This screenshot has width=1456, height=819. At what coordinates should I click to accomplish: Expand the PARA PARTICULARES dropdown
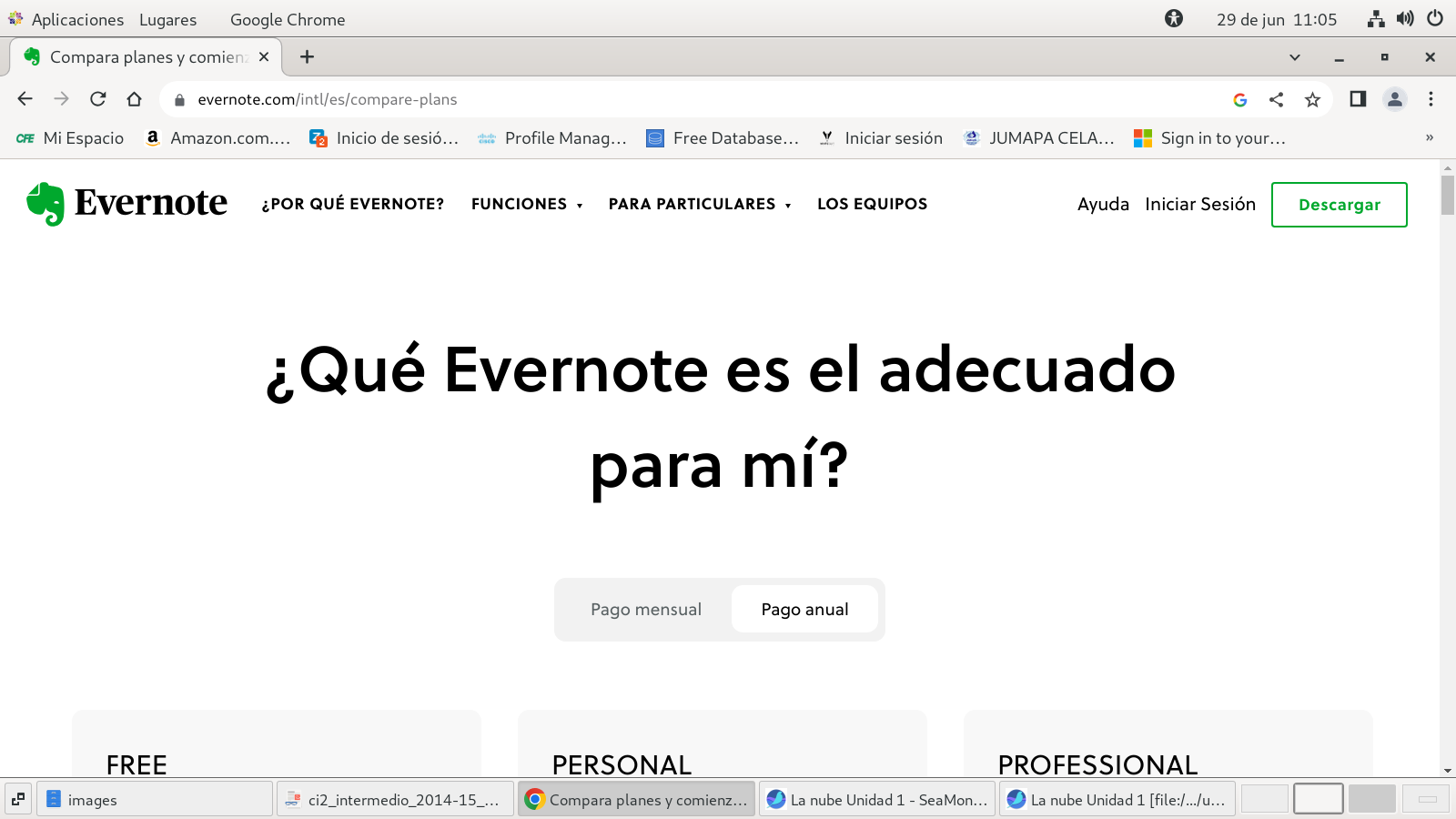coord(699,205)
